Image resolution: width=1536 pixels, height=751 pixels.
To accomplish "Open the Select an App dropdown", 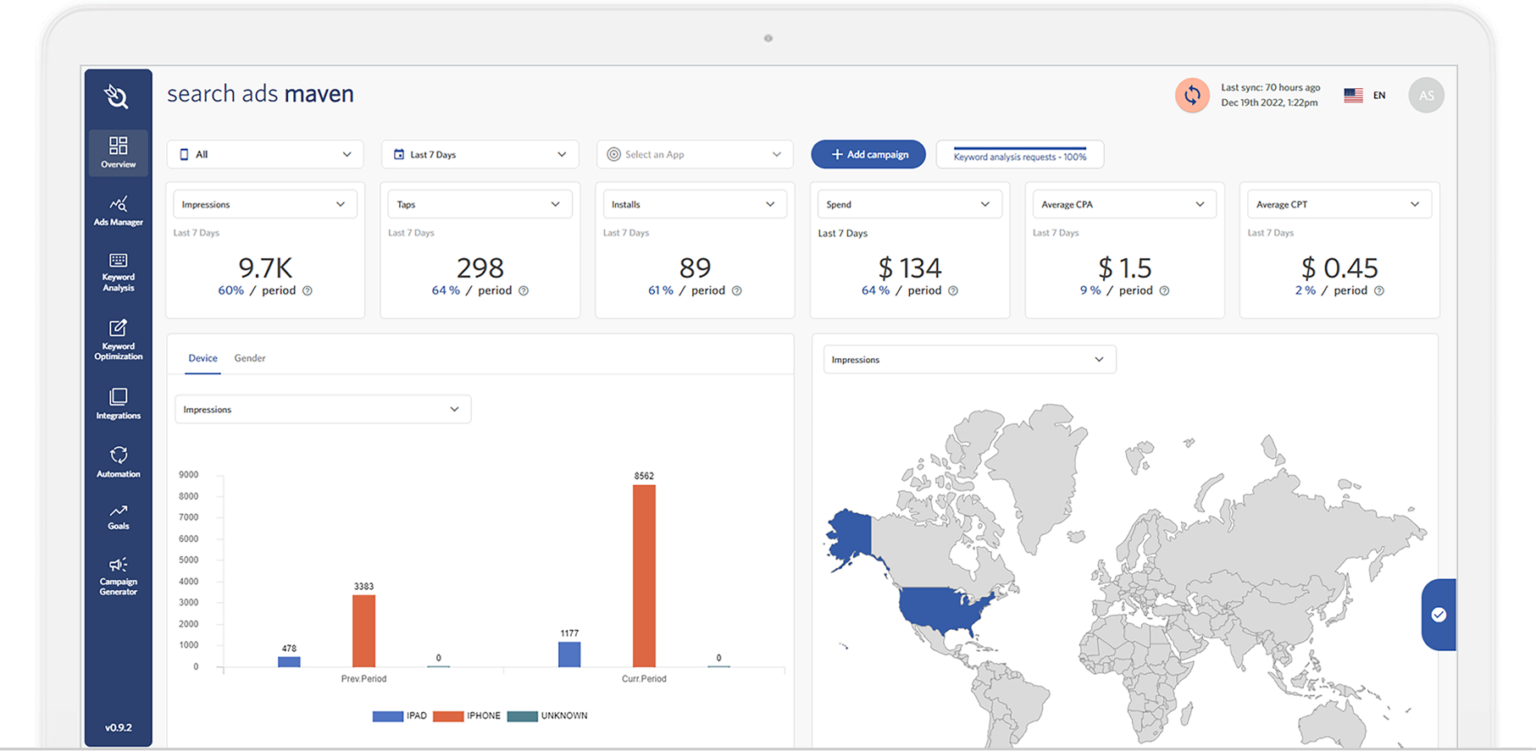I will click(x=694, y=155).
